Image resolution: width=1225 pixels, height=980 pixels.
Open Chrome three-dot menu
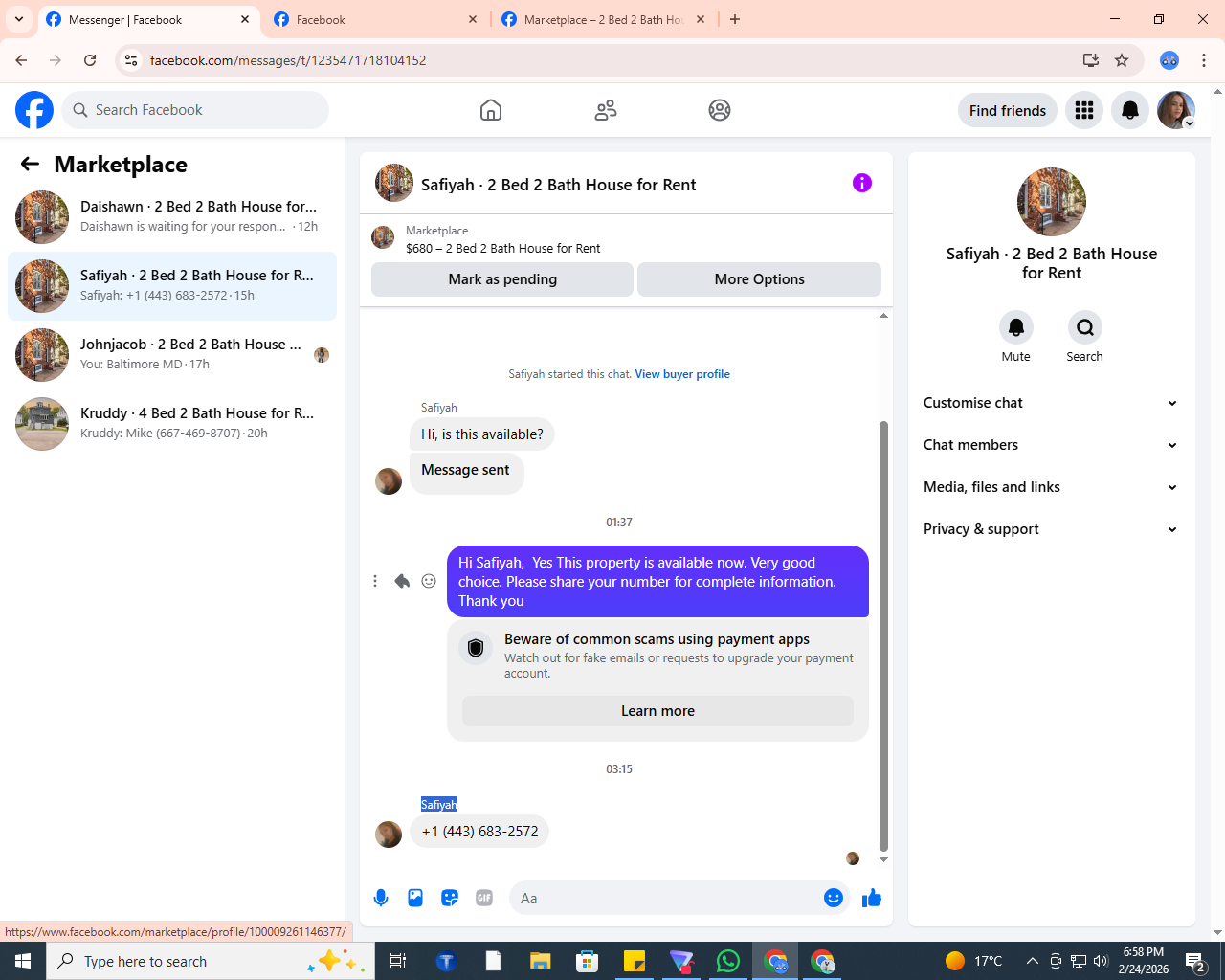1204,60
